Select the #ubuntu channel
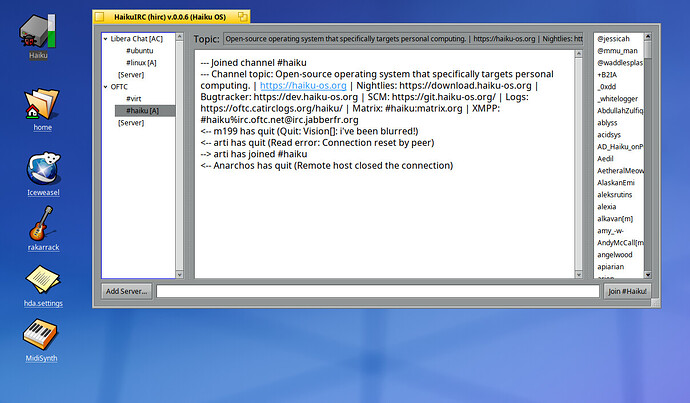This screenshot has height=403, width=690. click(139, 51)
